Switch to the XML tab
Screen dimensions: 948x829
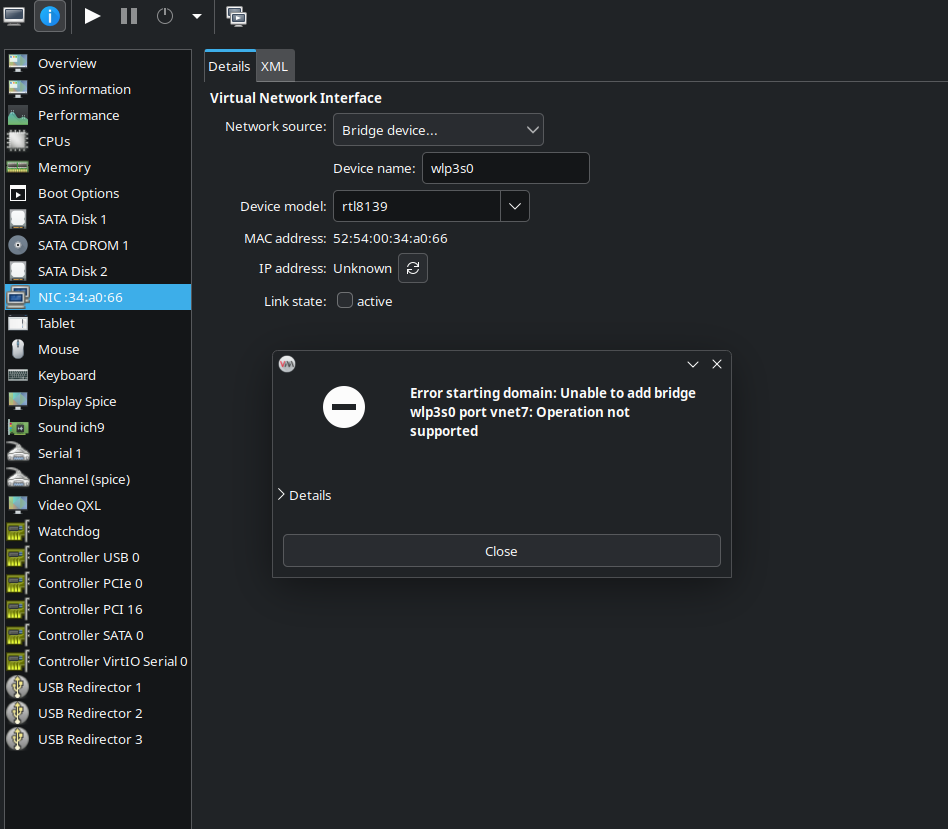coord(274,67)
